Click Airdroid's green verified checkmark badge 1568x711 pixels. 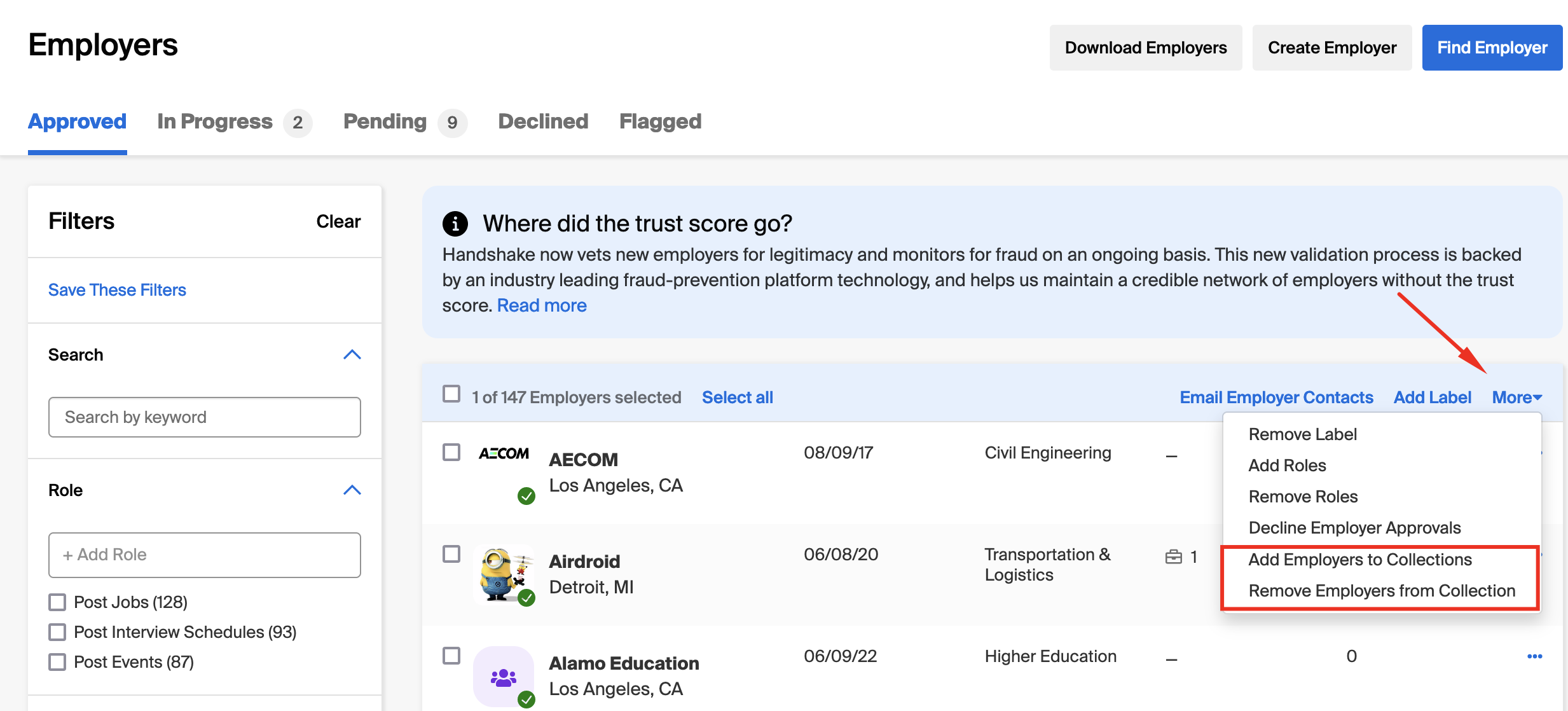(526, 598)
